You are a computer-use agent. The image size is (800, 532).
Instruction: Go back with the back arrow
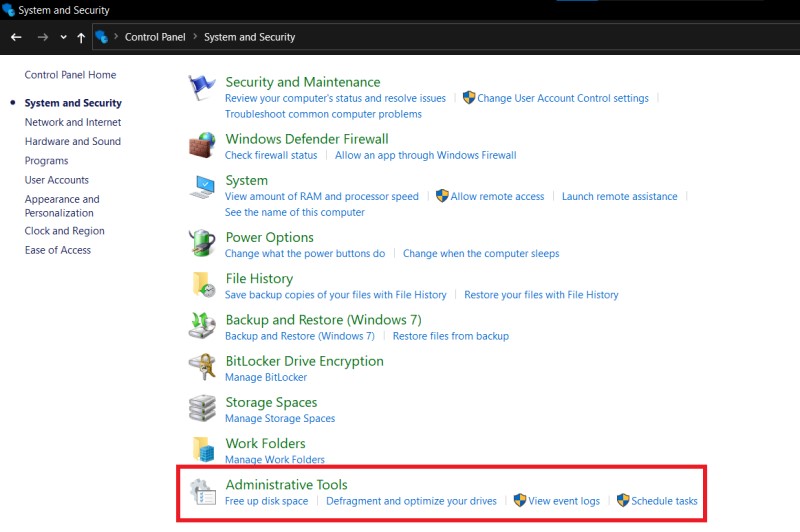(16, 37)
